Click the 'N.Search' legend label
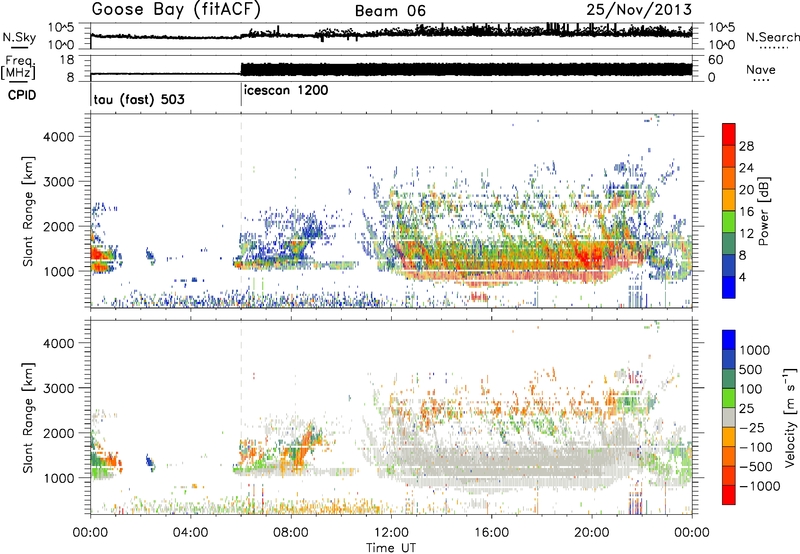Image resolution: width=800 pixels, height=554 pixels. click(772, 37)
